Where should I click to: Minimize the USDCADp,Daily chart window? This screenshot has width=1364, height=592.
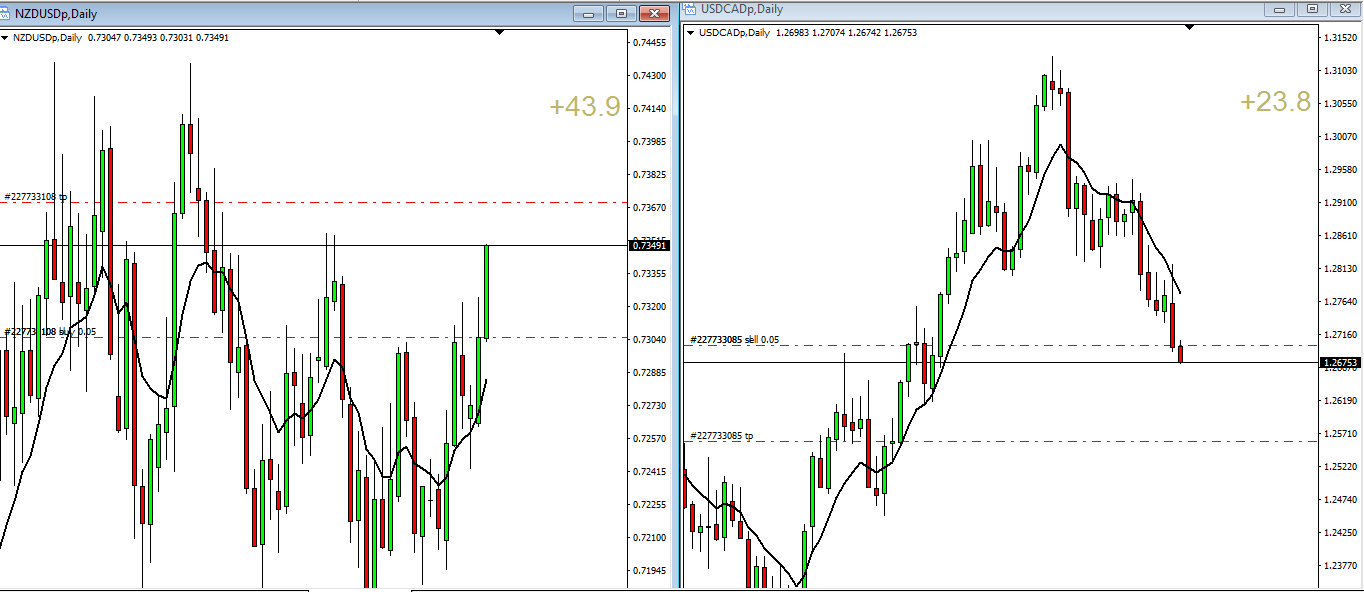(1279, 9)
